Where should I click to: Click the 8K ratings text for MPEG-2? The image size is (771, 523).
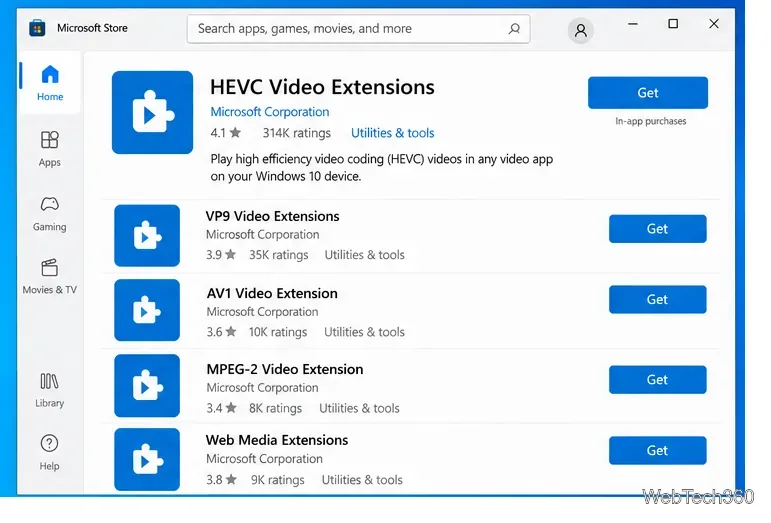tap(275, 408)
